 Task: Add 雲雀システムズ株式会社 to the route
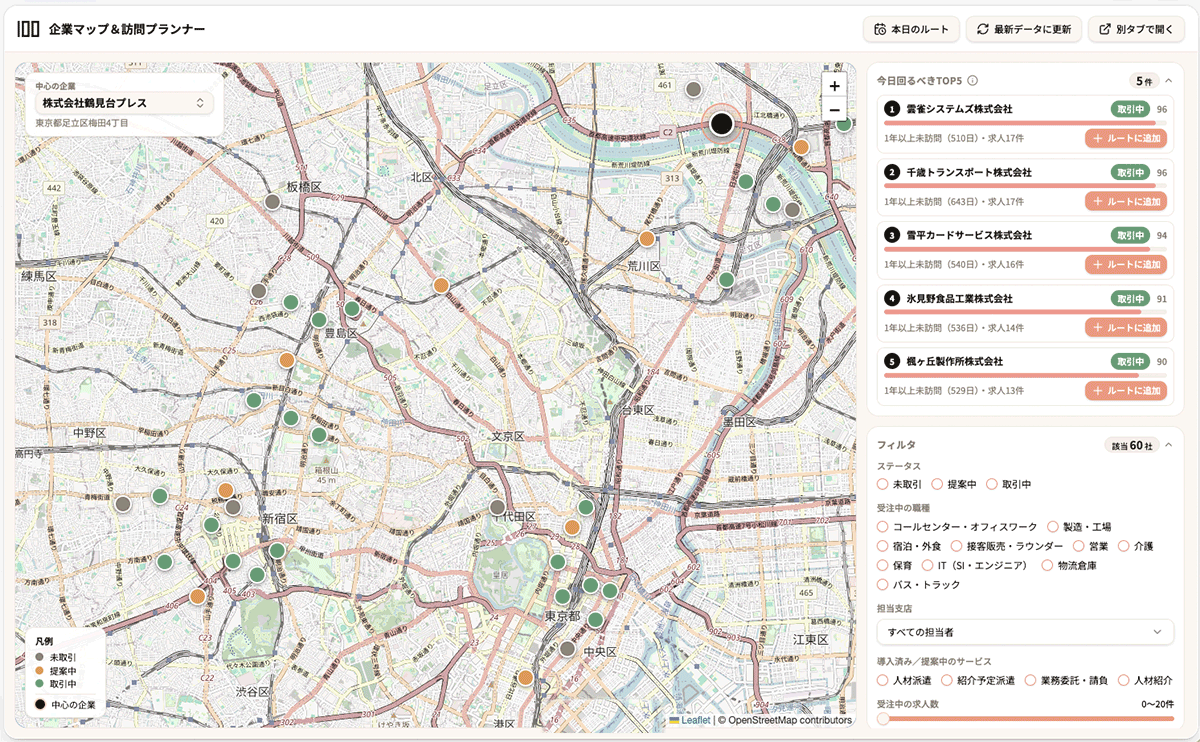1126,139
